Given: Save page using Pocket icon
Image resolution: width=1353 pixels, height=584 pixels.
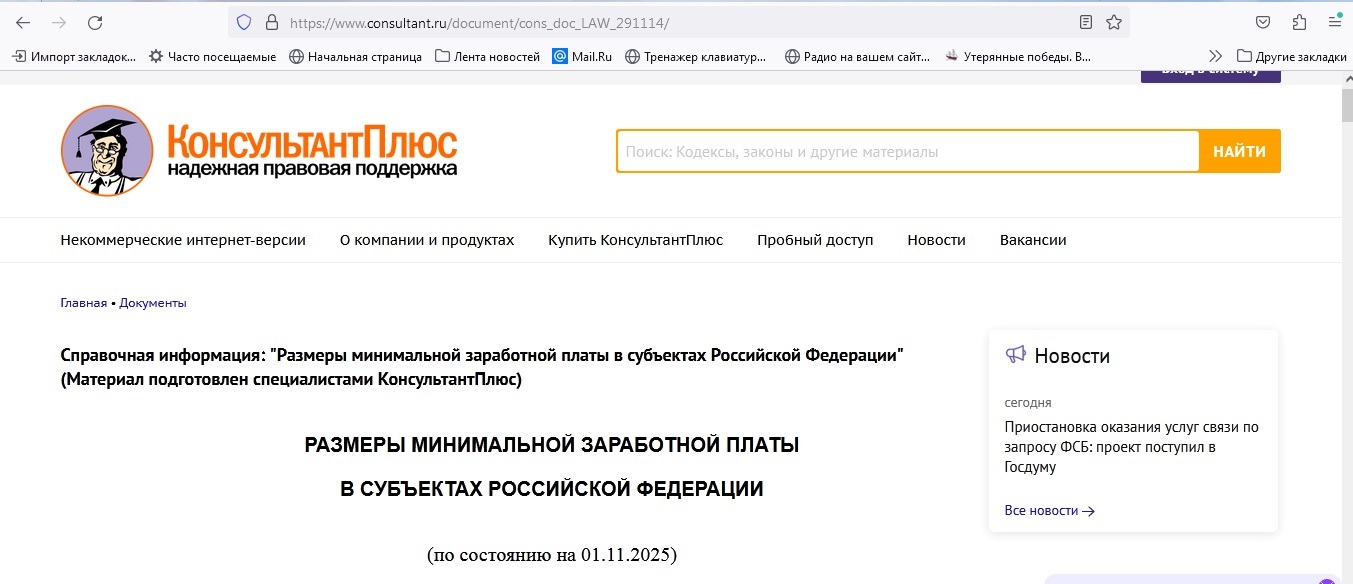Looking at the screenshot, I should tap(1263, 22).
